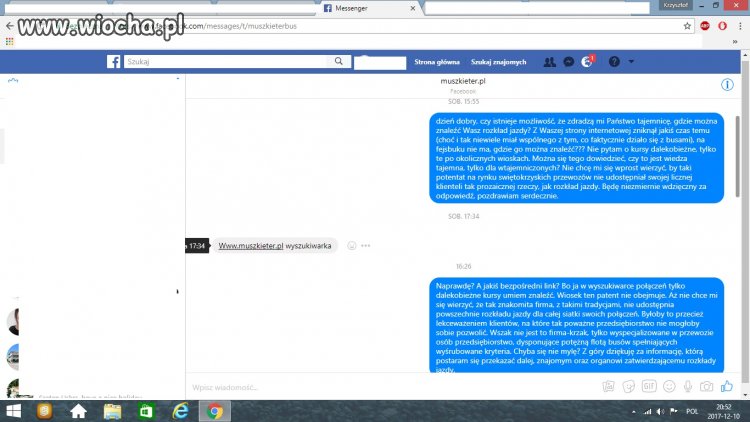The image size is (750, 422).
Task: Open Windows Store from taskbar
Action: pos(146,411)
